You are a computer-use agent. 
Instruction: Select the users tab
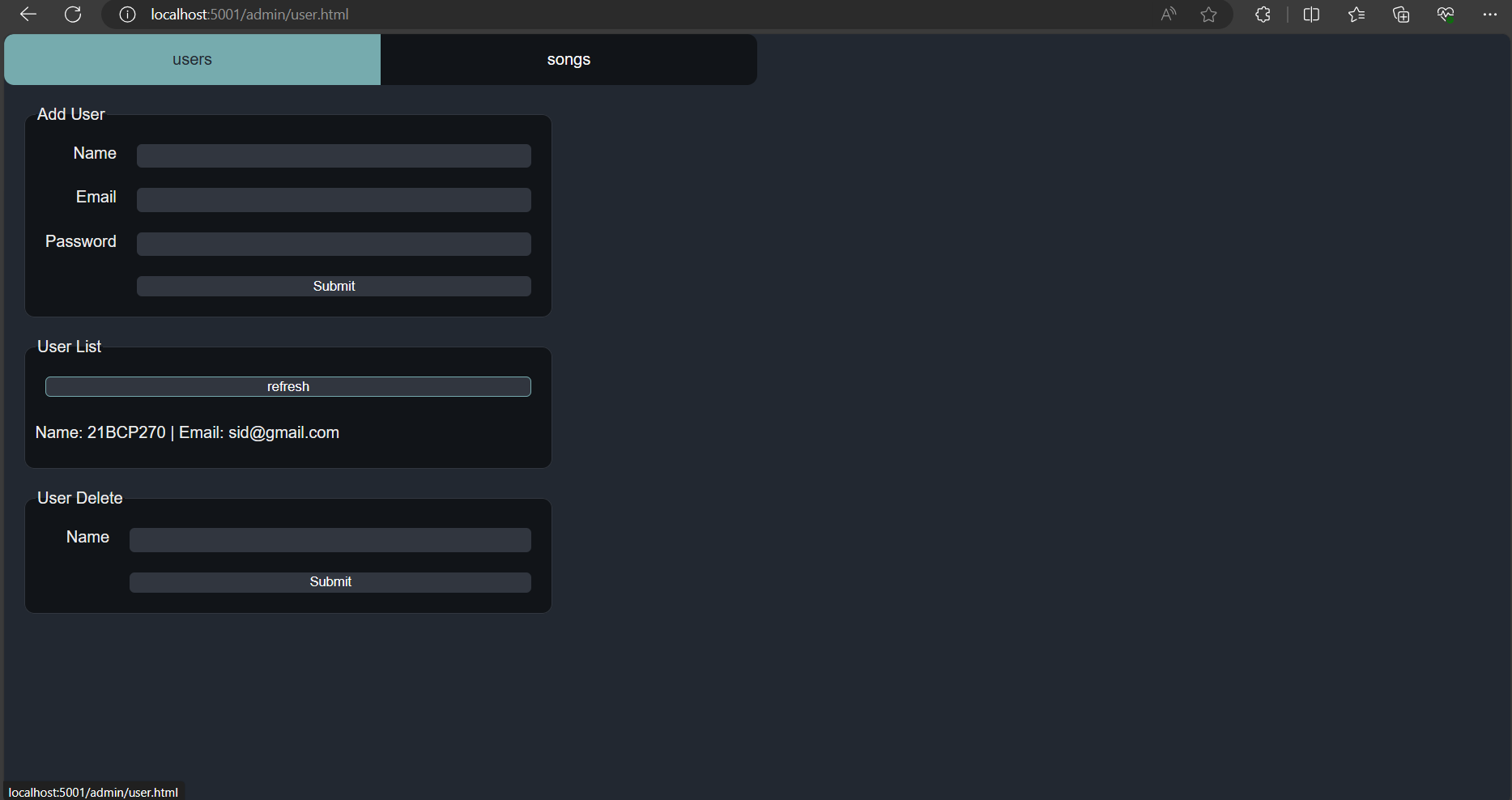[192, 59]
